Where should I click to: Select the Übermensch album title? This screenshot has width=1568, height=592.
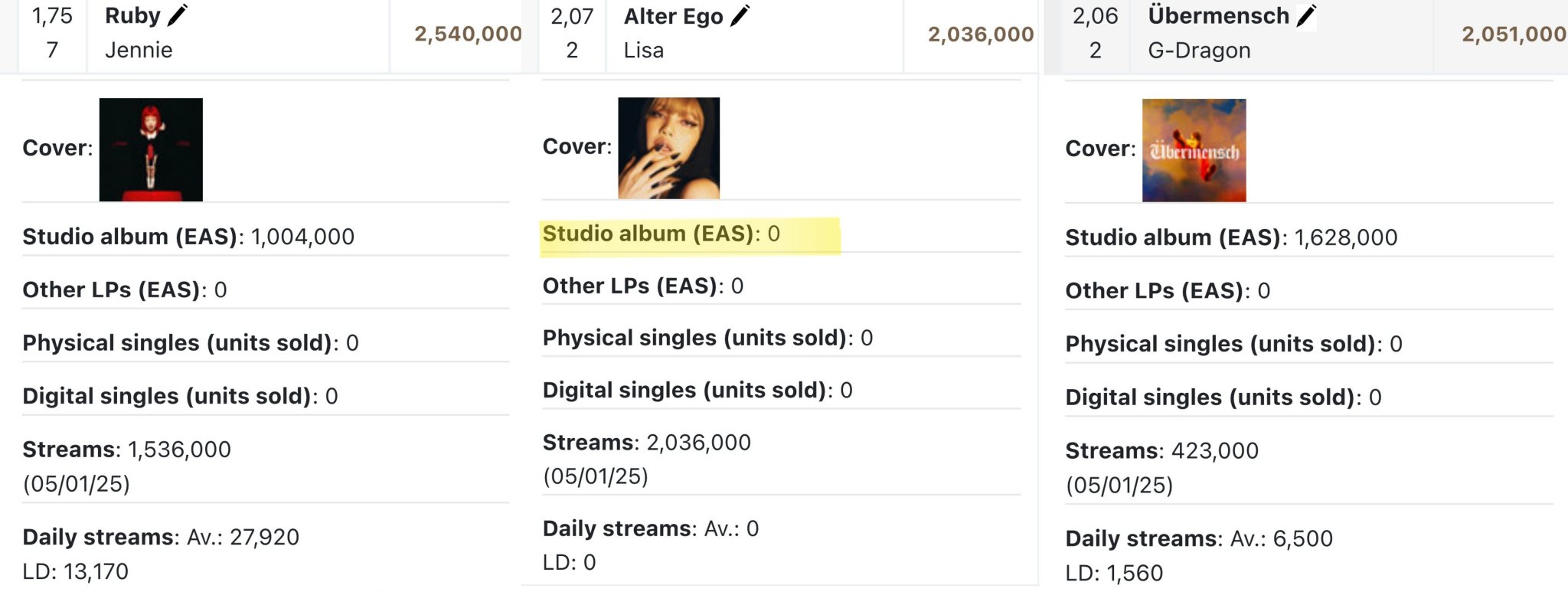(1218, 15)
